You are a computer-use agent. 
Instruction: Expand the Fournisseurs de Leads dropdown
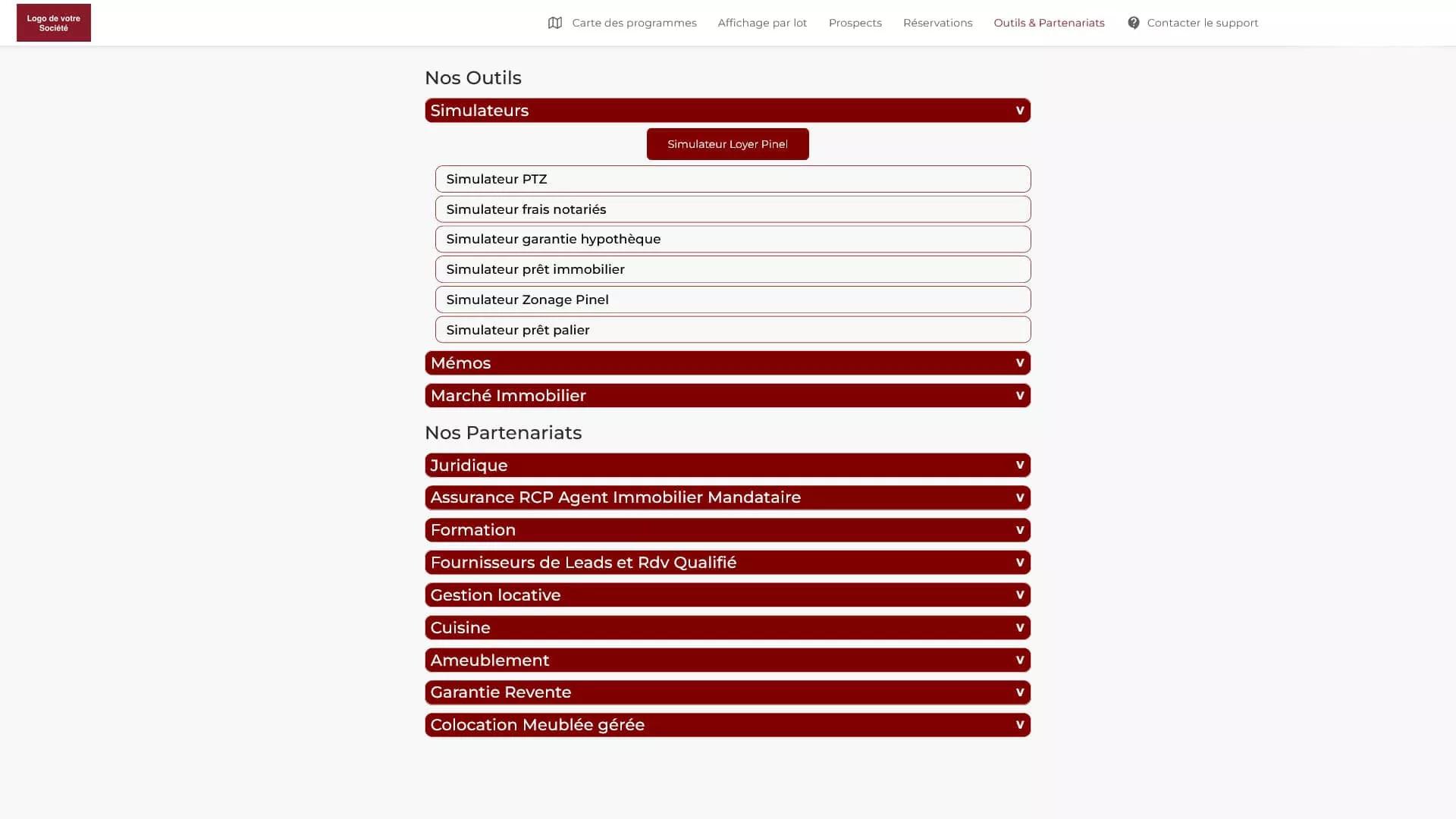(x=727, y=562)
